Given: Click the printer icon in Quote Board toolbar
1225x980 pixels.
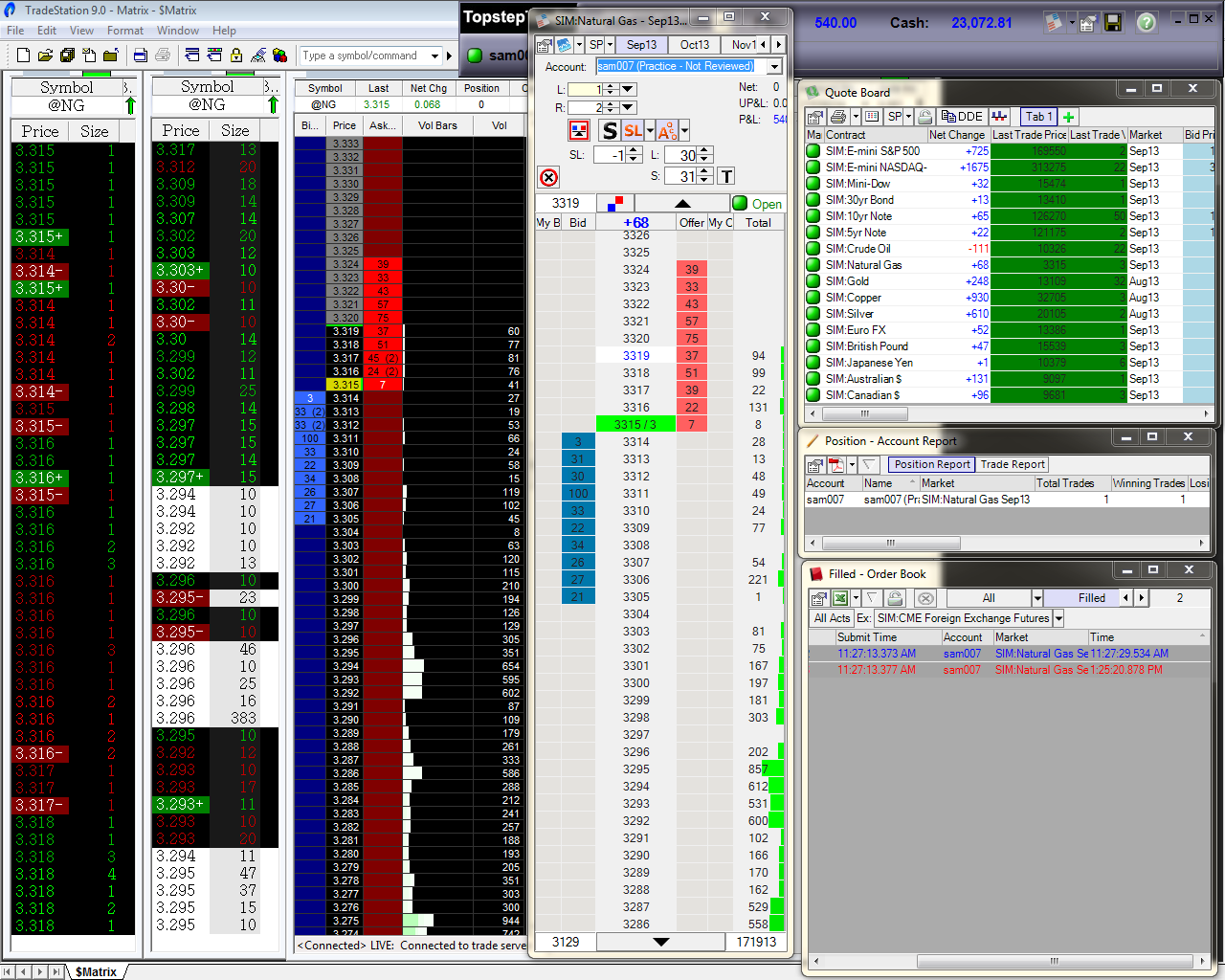Looking at the screenshot, I should 838,117.
